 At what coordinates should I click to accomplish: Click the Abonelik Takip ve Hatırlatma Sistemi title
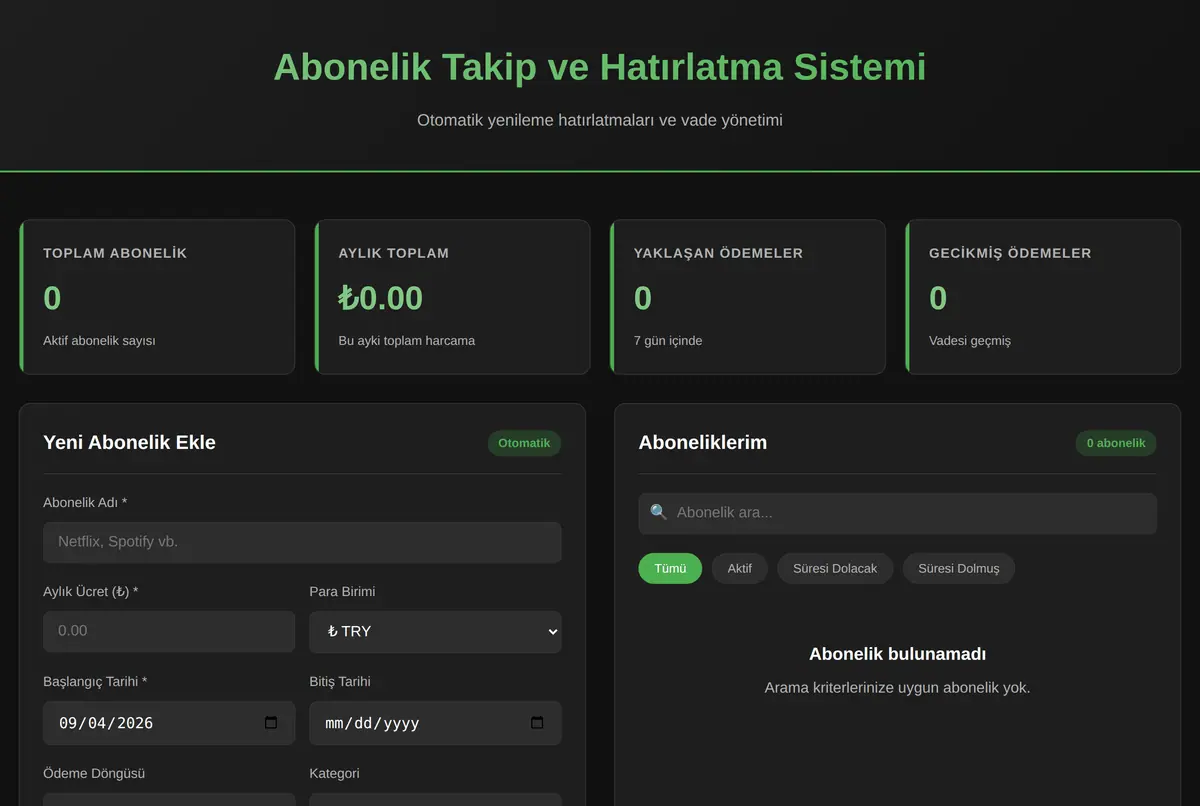(x=600, y=67)
